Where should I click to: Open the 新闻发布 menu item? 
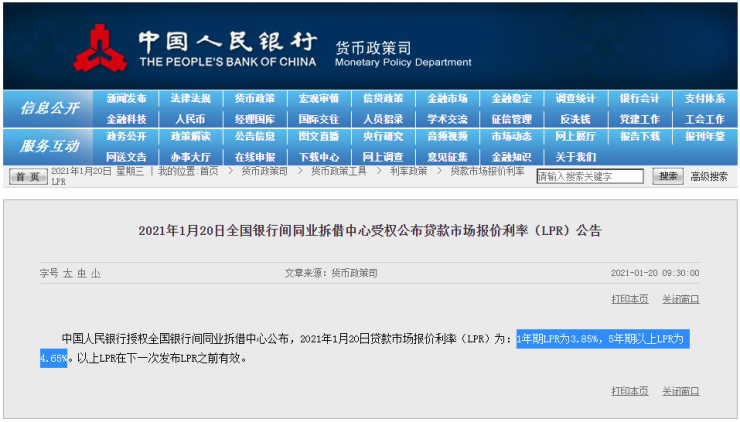pyautogui.click(x=126, y=98)
